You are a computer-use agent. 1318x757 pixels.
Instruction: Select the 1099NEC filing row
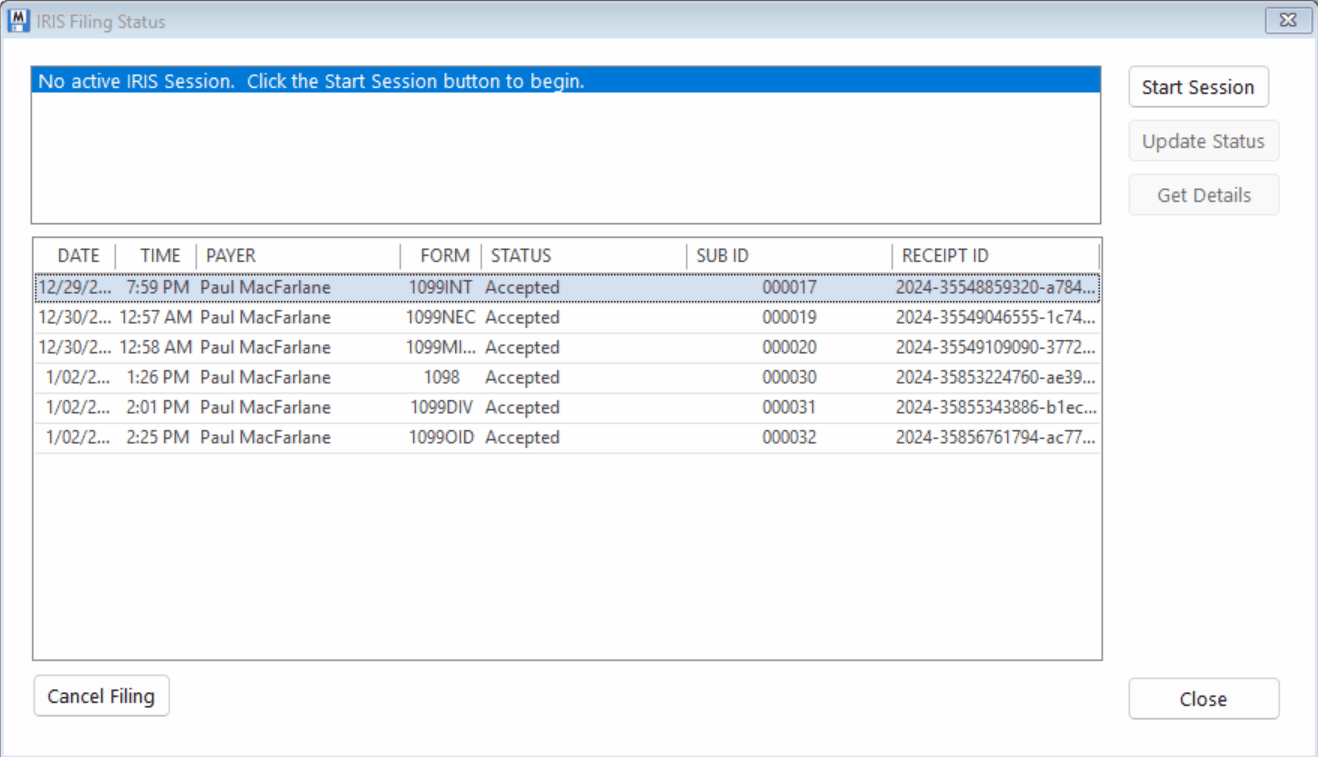click(567, 318)
